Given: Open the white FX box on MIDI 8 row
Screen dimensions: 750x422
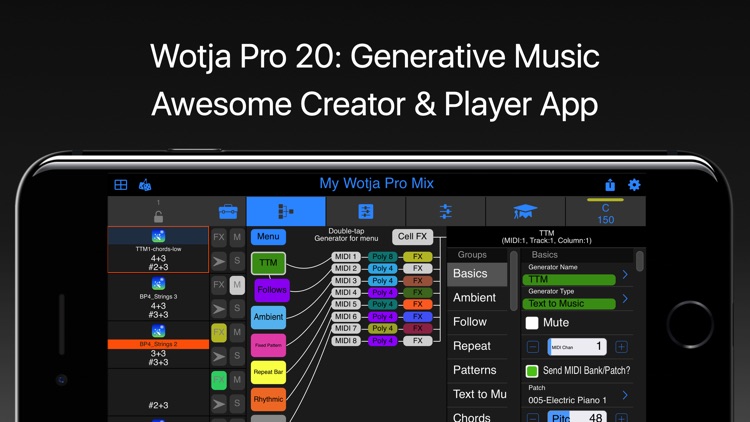Looking at the screenshot, I should 418,341.
